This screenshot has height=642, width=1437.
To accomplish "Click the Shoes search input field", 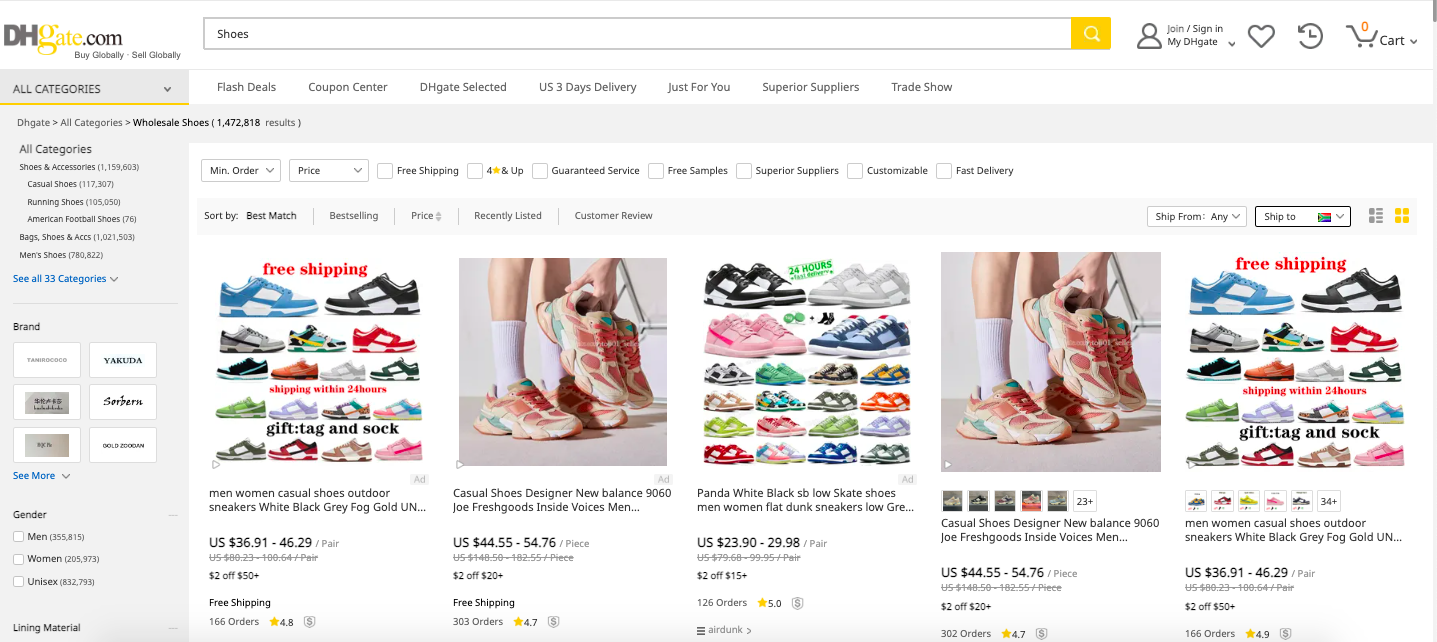I will 636,34.
